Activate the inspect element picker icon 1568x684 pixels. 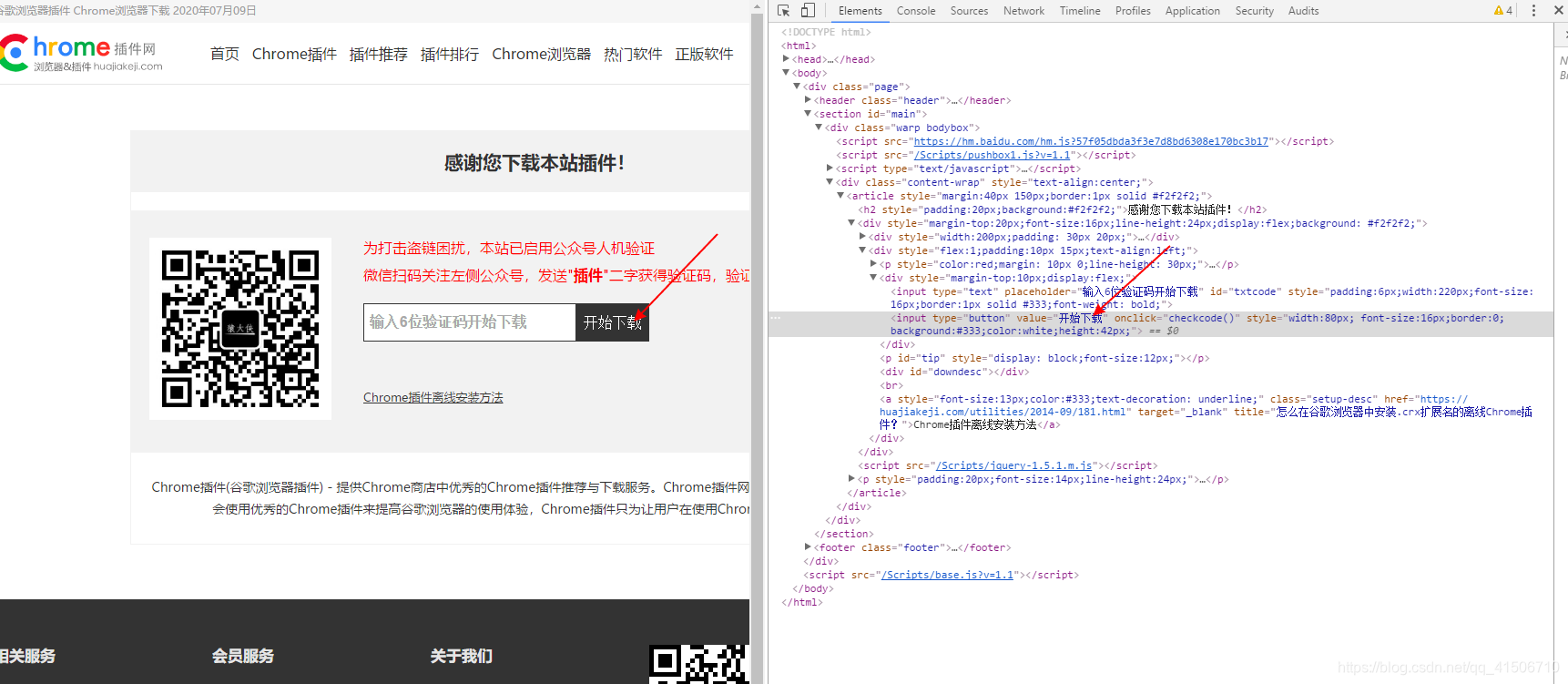784,10
